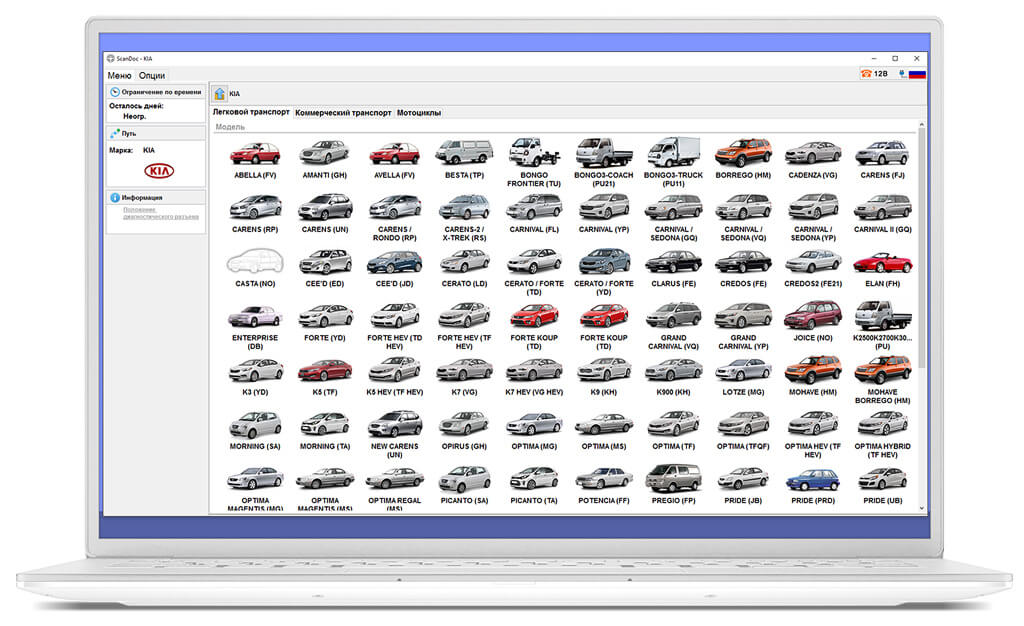Viewport: 1024px width, 626px height.
Task: Switch to Коммерческий транспорт tab
Action: 343,113
